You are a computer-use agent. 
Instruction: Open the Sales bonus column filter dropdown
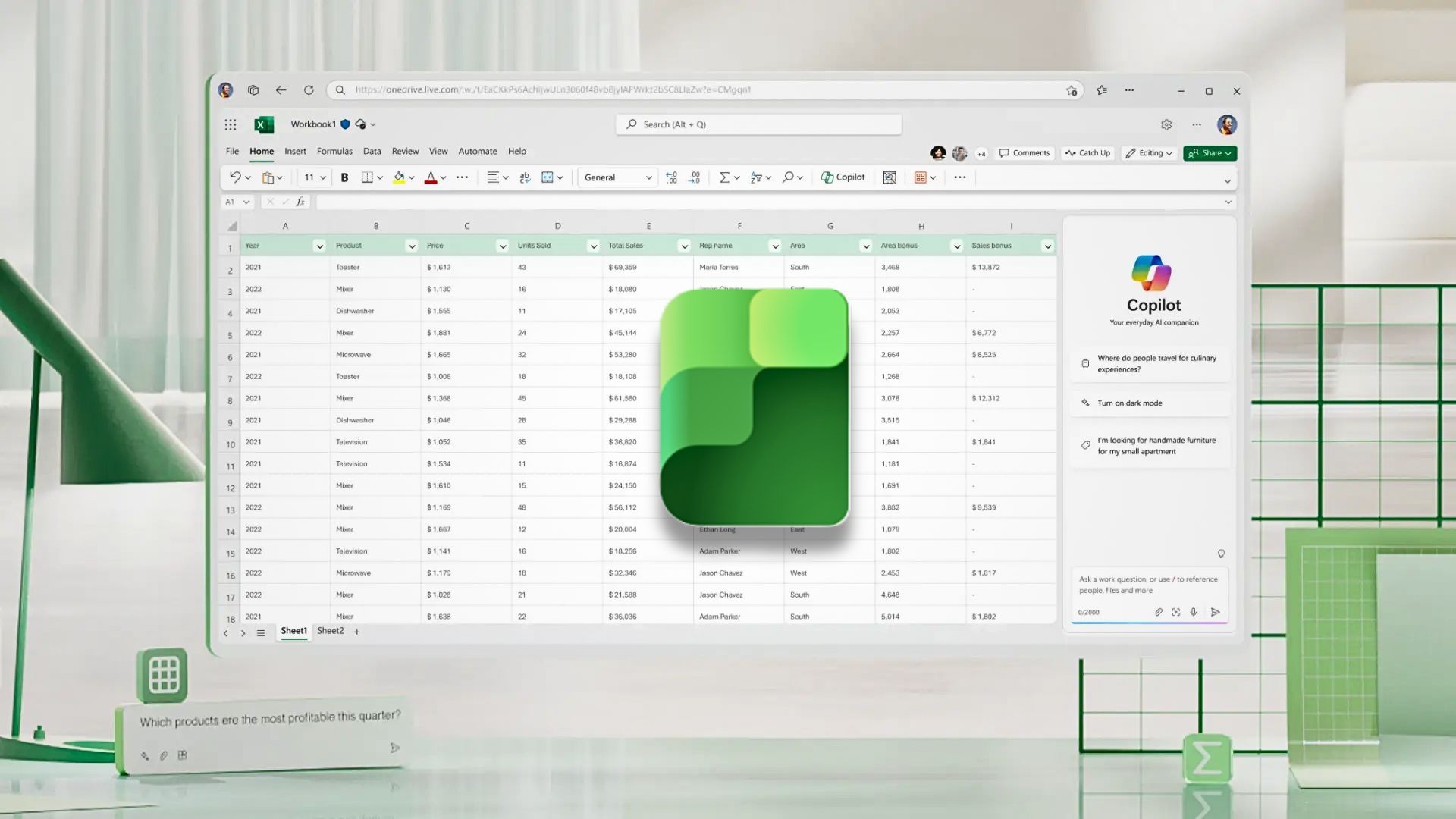tap(1047, 246)
